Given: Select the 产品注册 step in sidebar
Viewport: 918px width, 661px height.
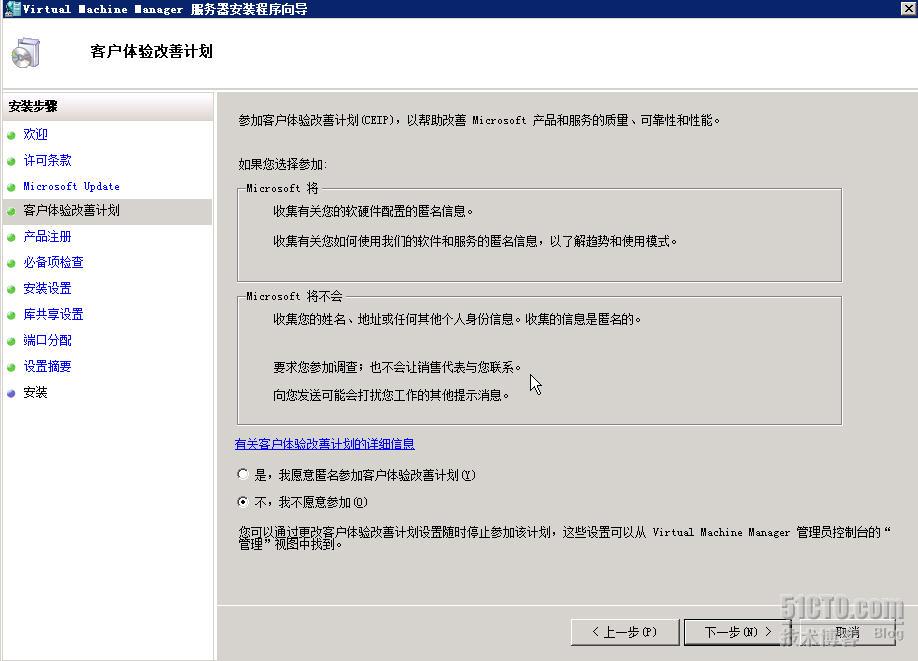Looking at the screenshot, I should (47, 237).
